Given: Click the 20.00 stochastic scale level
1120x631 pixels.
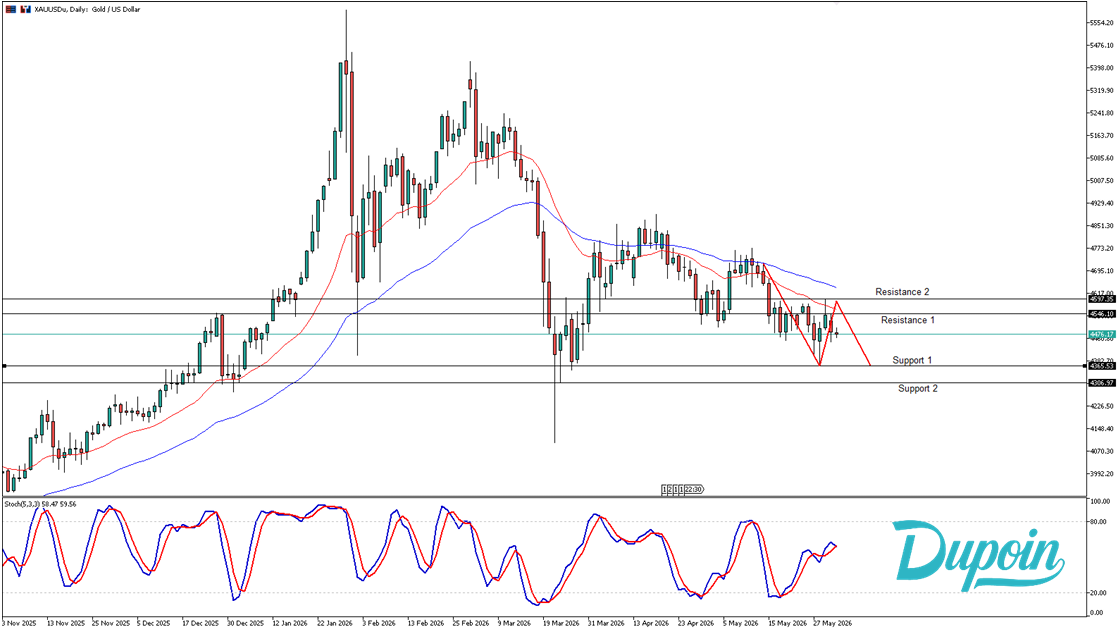Looking at the screenshot, I should pos(1099,593).
